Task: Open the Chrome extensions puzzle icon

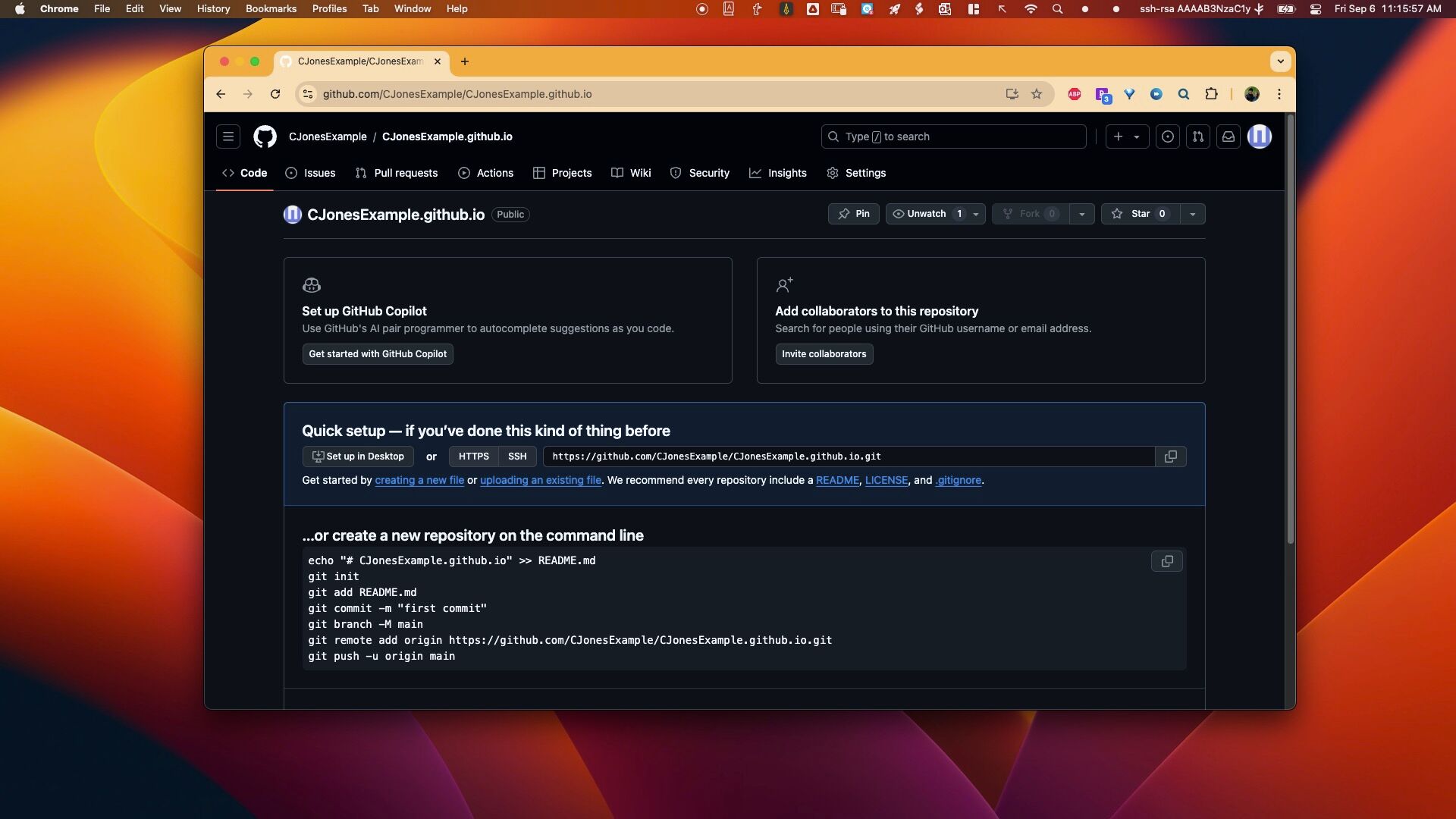Action: [x=1211, y=94]
